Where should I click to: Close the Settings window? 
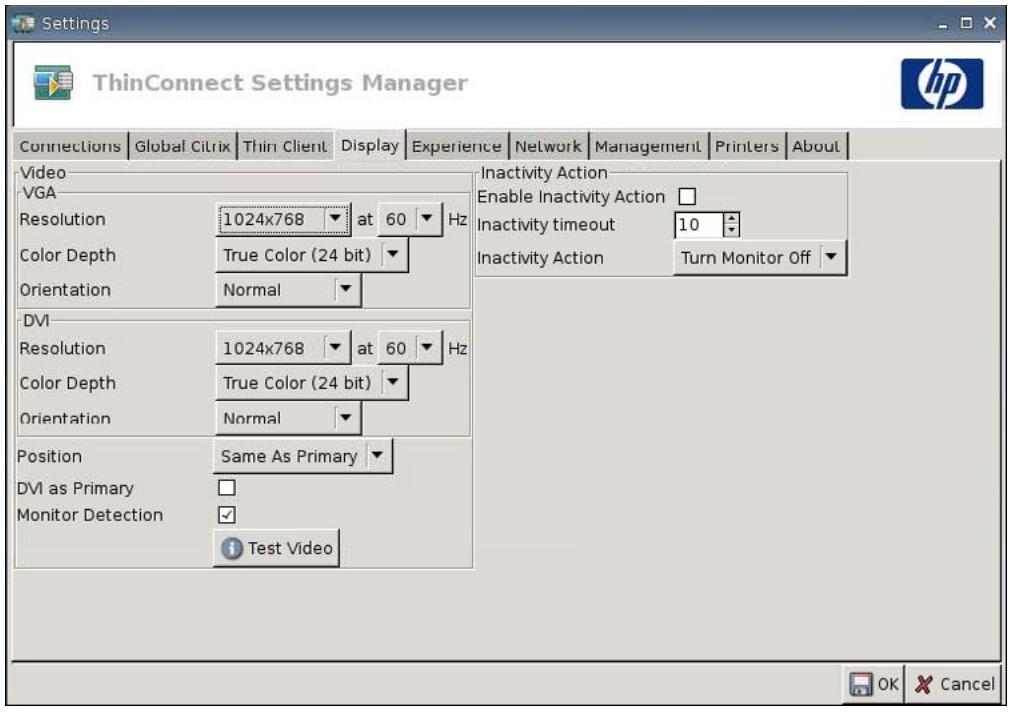pyautogui.click(x=990, y=23)
